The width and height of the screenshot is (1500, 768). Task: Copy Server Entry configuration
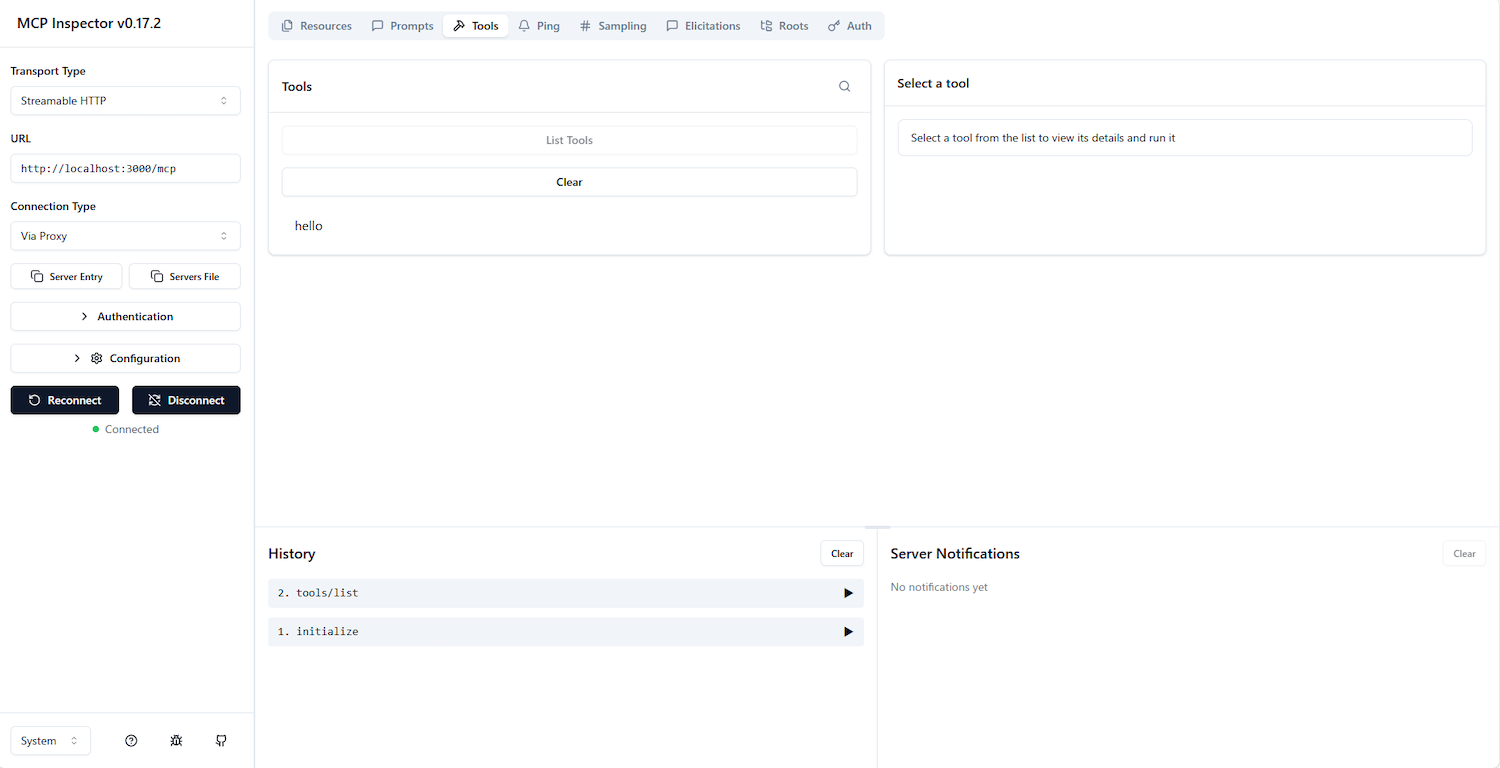click(66, 277)
